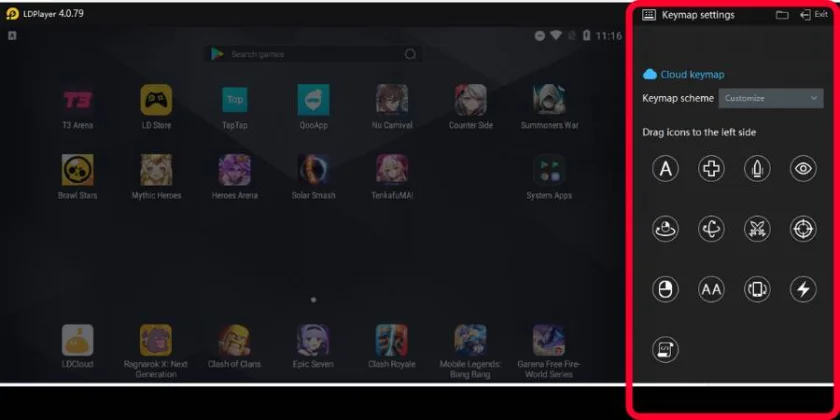Exit the Keymap settings panel
The width and height of the screenshot is (840, 420).
[814, 15]
